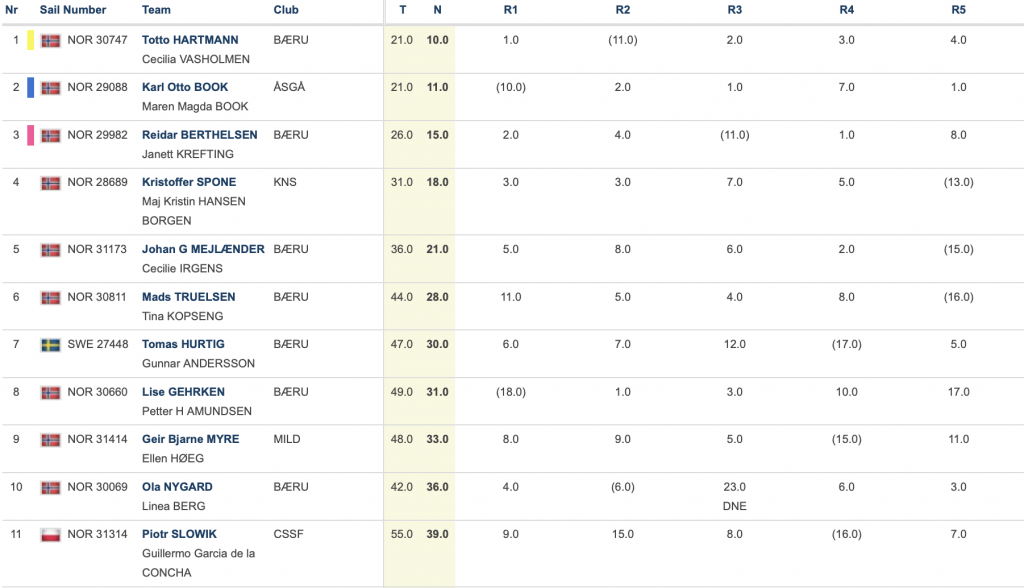Click the Polish flag beside NOR 31314
This screenshot has width=1024, height=588.
coord(50,535)
